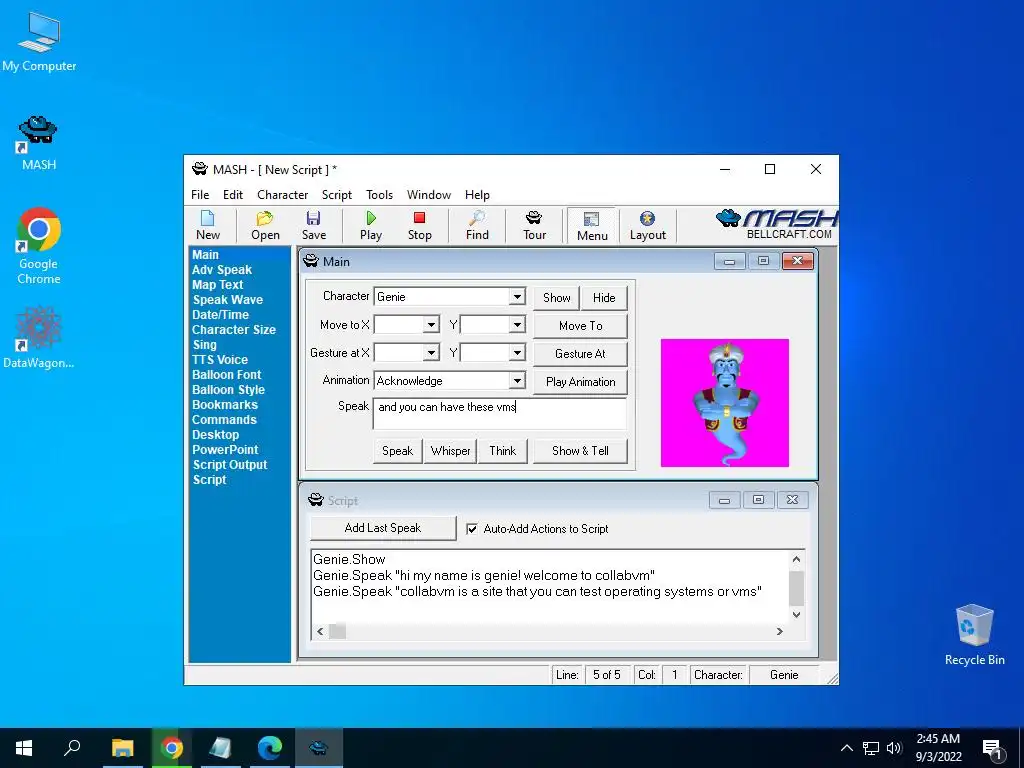Select Character Size in the left panel
This screenshot has height=768, width=1024.
click(233, 330)
